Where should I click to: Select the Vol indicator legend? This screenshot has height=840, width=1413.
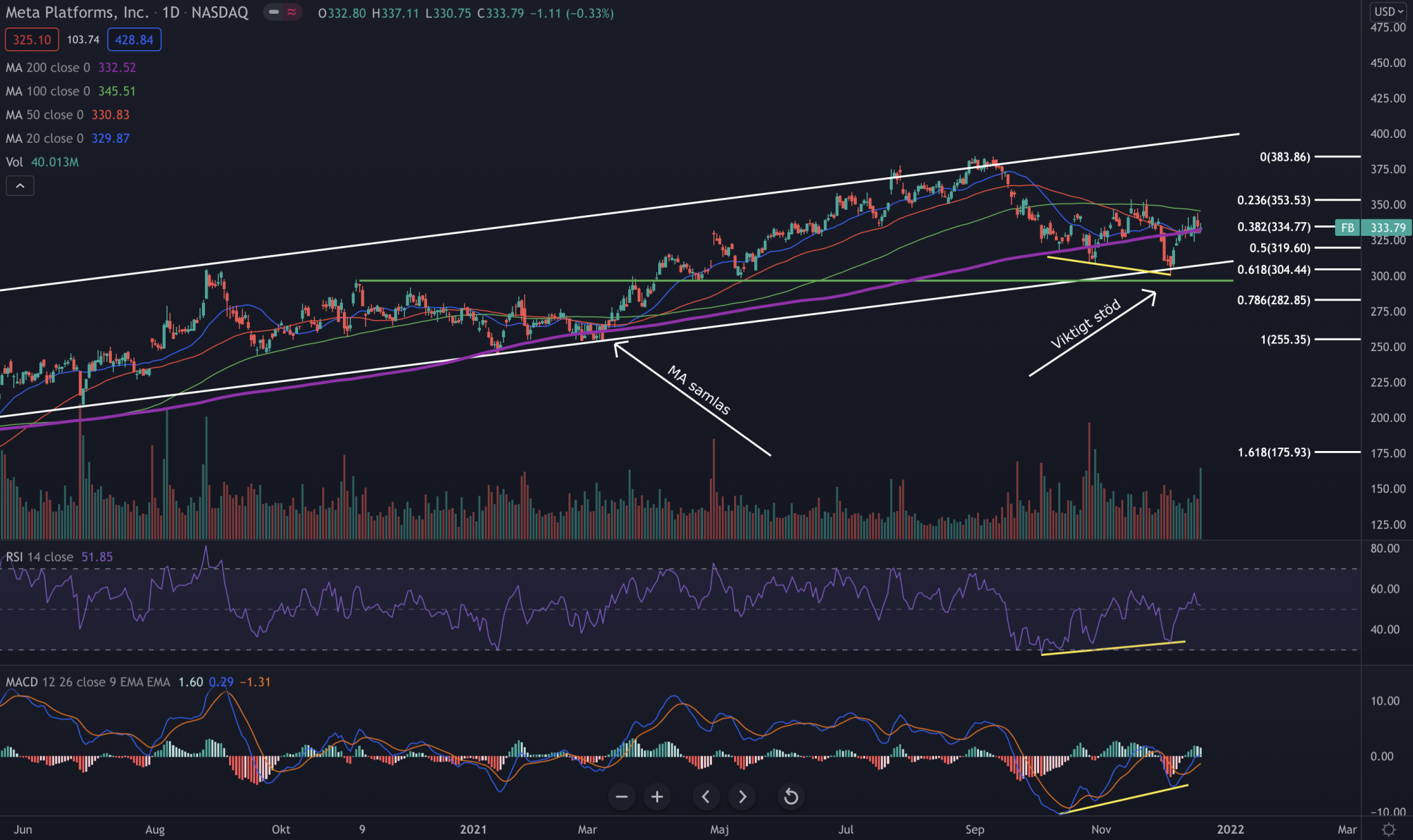pos(14,162)
